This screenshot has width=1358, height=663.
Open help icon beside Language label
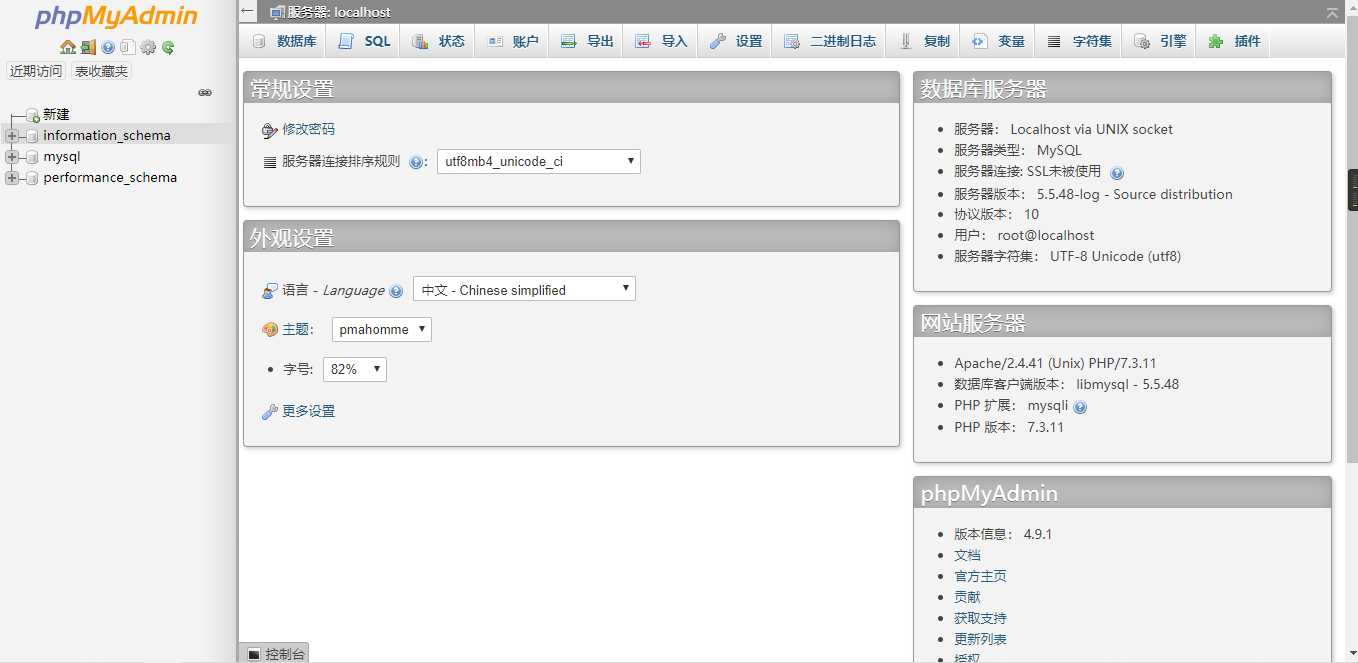click(396, 291)
